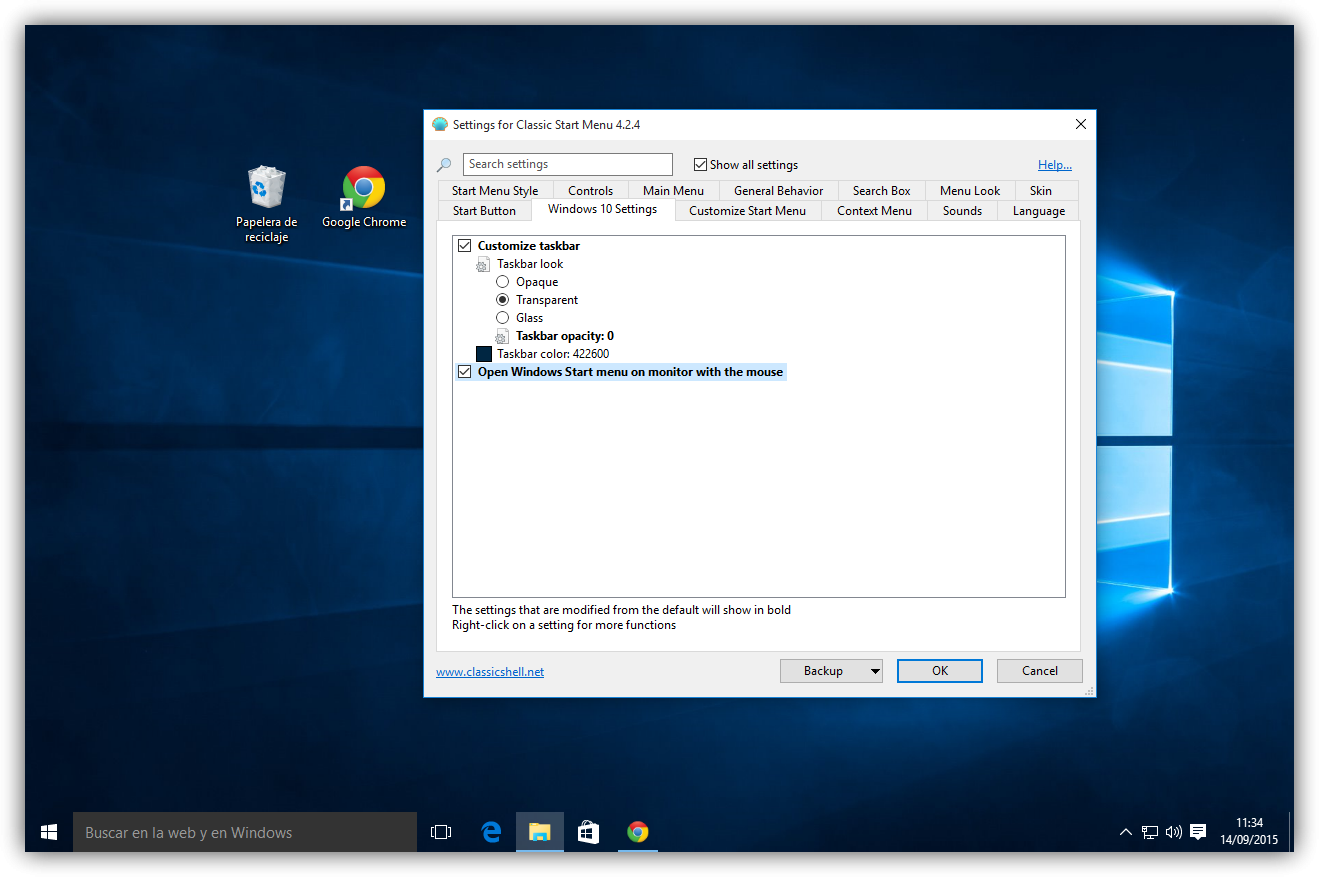
Task: Show hidden system tray icons
Action: click(x=1126, y=832)
